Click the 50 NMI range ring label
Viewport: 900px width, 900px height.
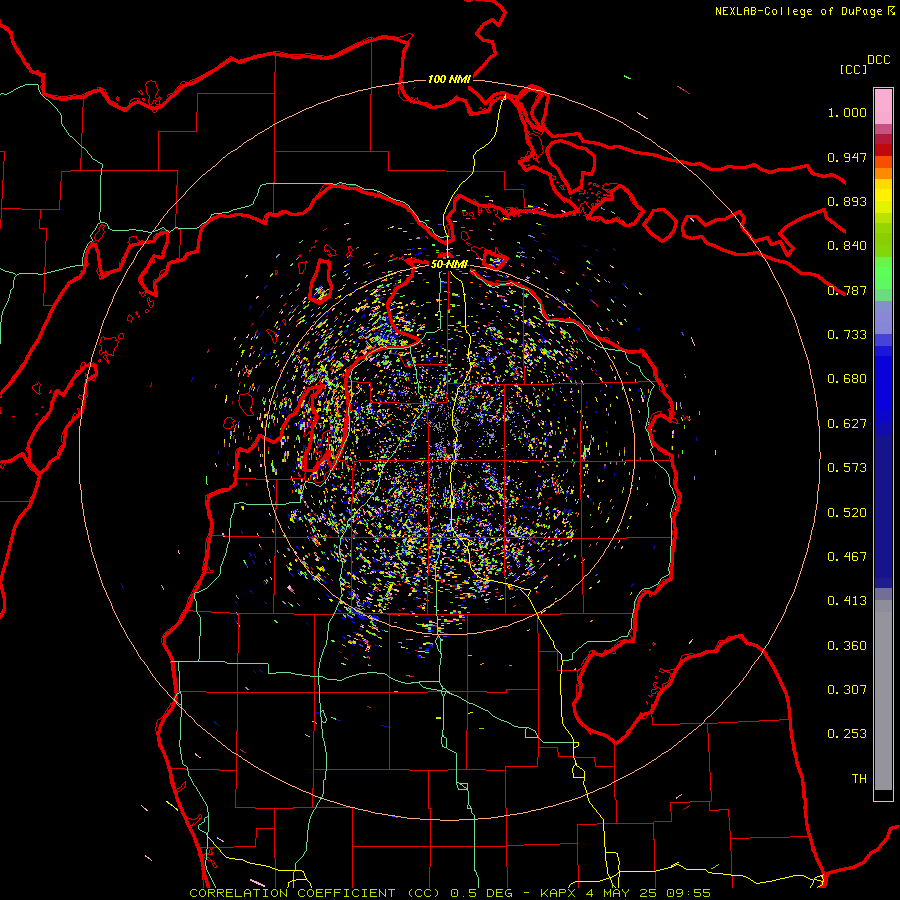449,264
